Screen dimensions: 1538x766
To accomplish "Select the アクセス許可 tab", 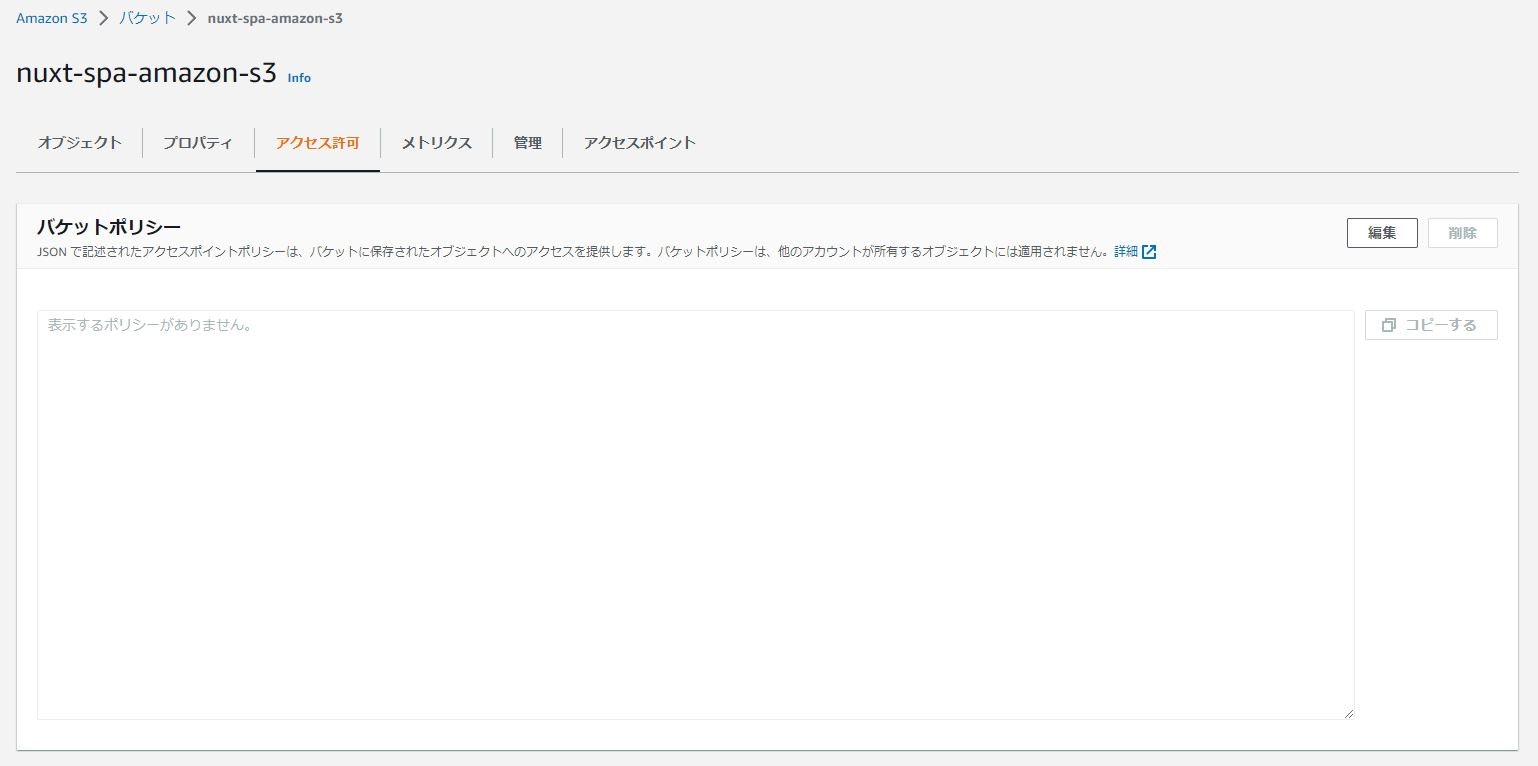I will click(x=317, y=142).
